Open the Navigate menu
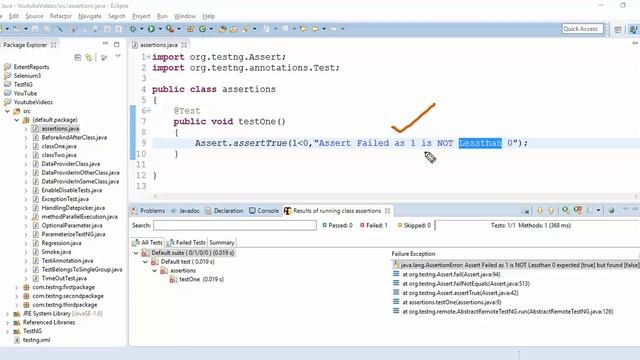This screenshot has height=360, width=640. click(x=90, y=16)
